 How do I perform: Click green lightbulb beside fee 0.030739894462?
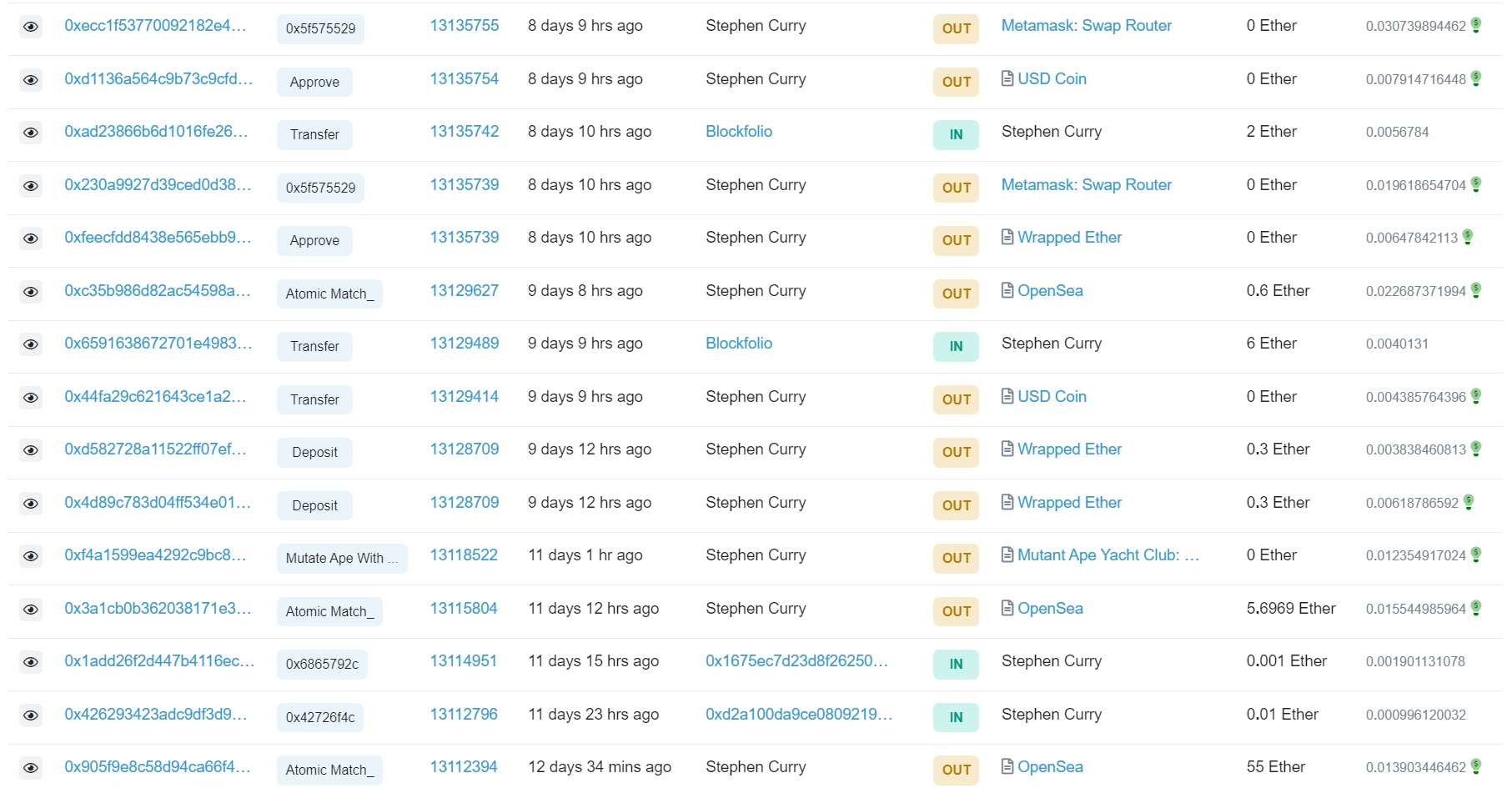tap(1476, 25)
